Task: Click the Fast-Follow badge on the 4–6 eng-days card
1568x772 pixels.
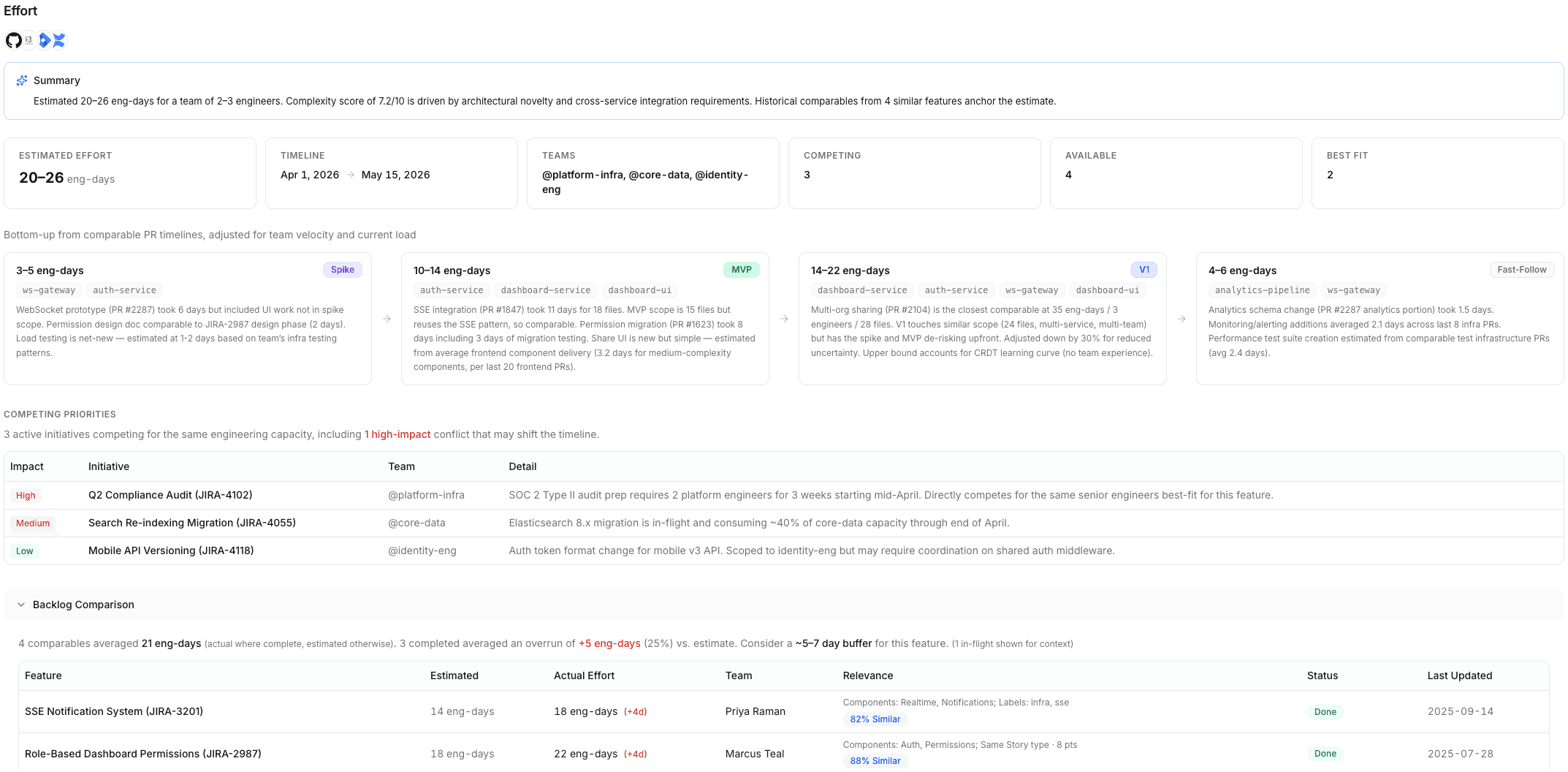Action: point(1522,270)
